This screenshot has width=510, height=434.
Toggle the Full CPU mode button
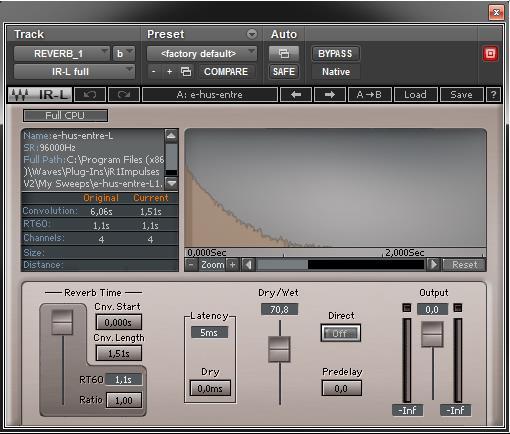pos(65,116)
